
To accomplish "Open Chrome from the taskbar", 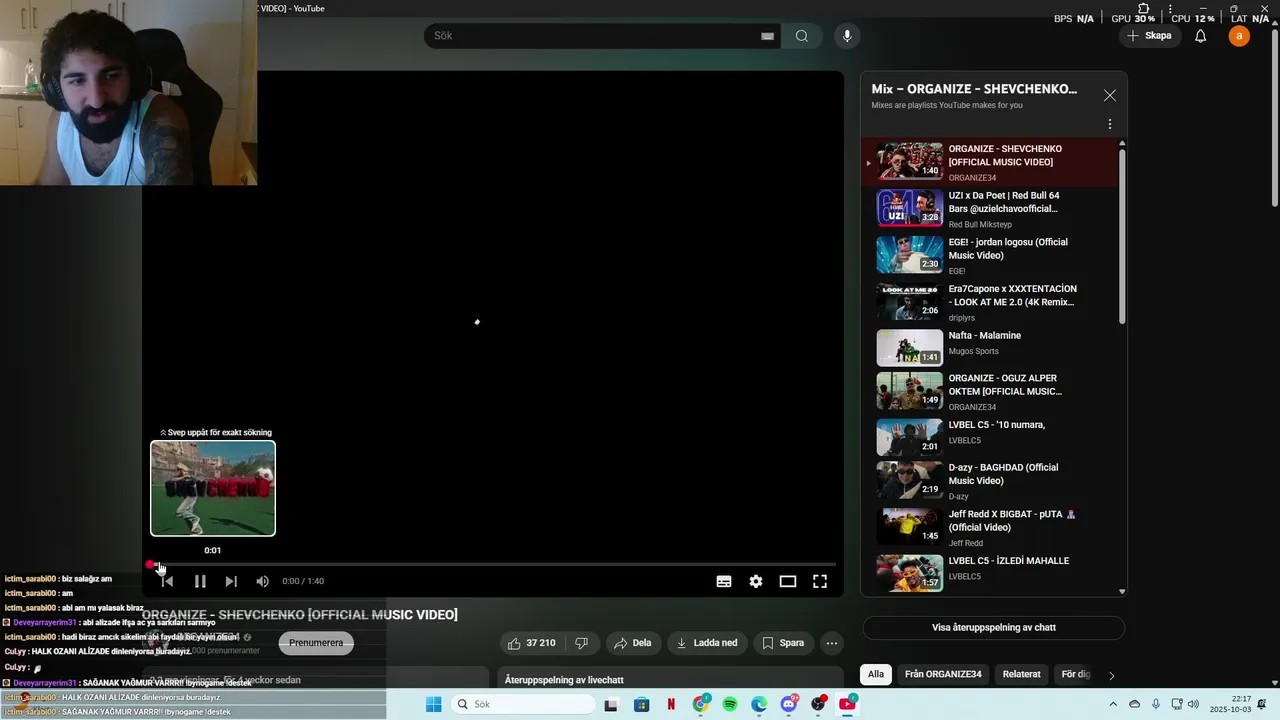I will (700, 704).
